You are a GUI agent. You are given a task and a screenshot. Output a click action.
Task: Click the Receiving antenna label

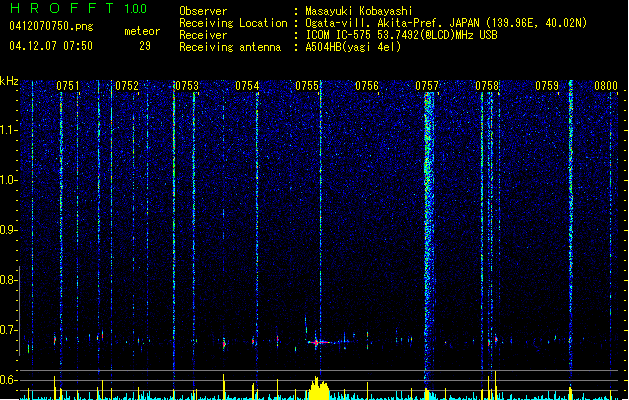tap(230, 47)
